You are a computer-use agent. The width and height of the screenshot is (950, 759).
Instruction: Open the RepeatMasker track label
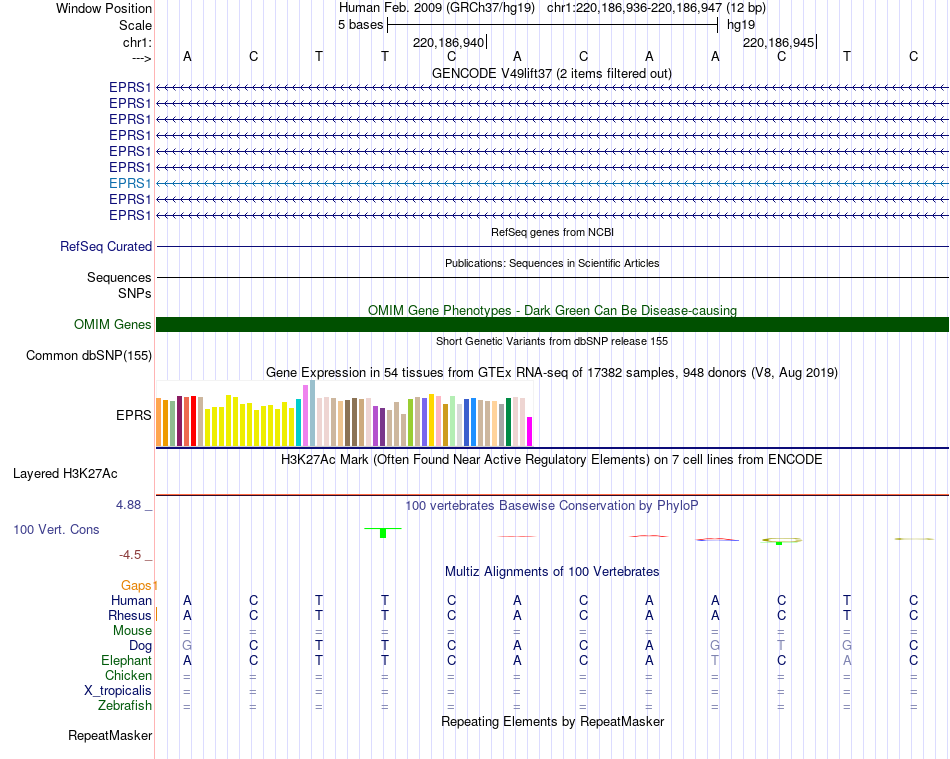pyautogui.click(x=110, y=735)
